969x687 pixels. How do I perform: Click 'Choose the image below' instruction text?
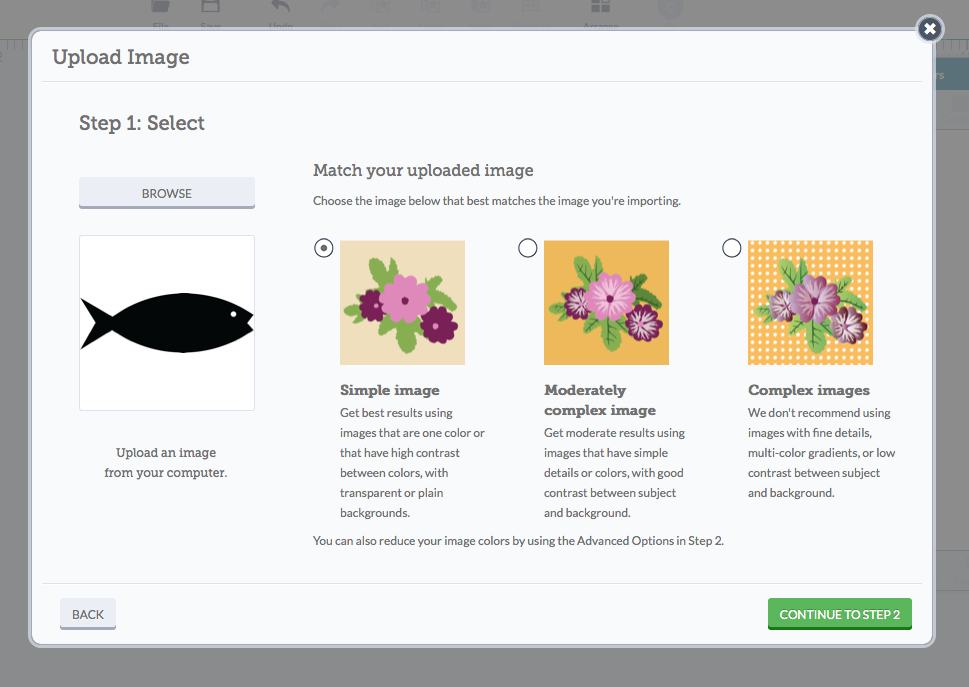coord(496,201)
